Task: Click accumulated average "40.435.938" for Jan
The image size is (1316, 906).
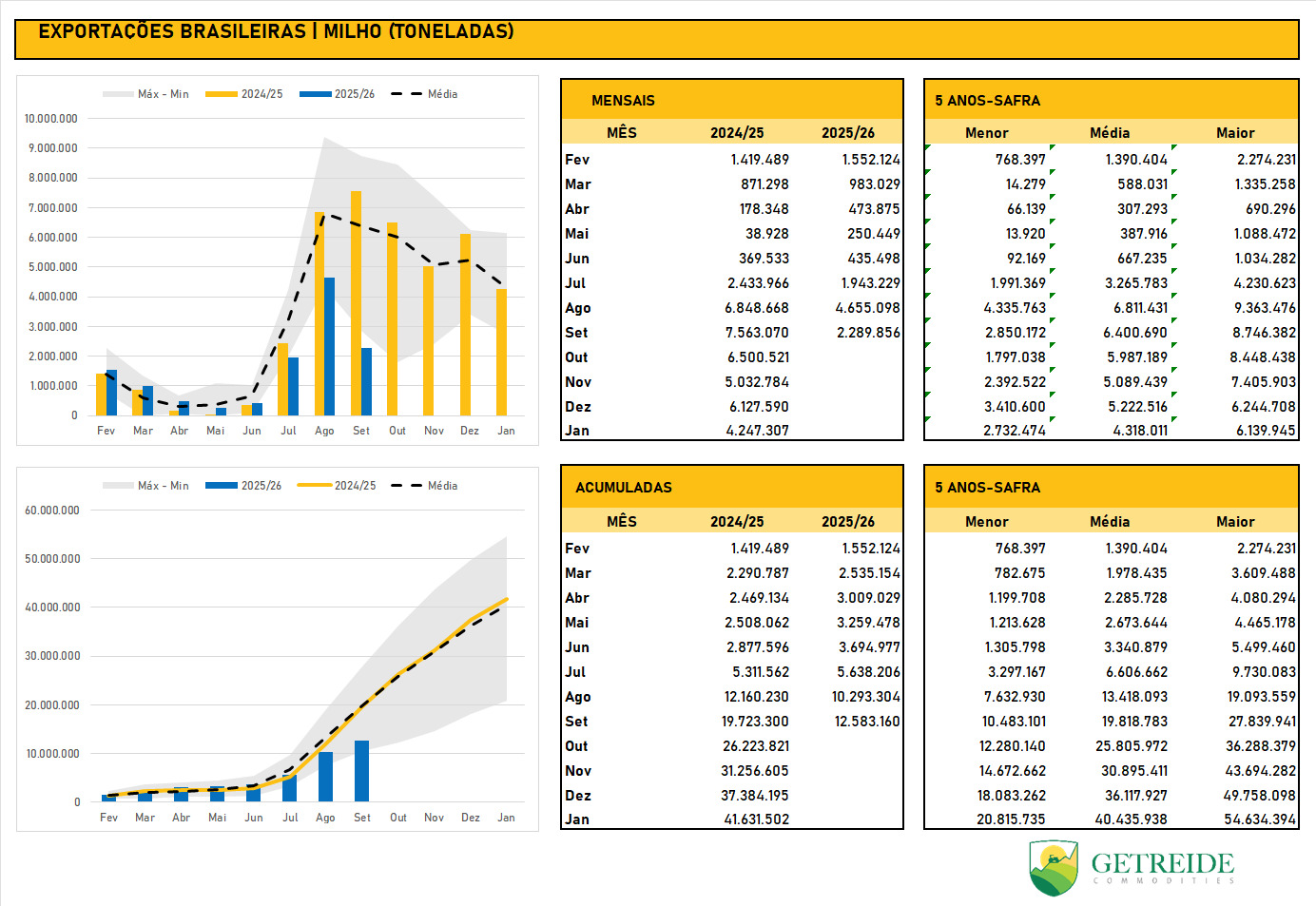Action: (x=1131, y=819)
